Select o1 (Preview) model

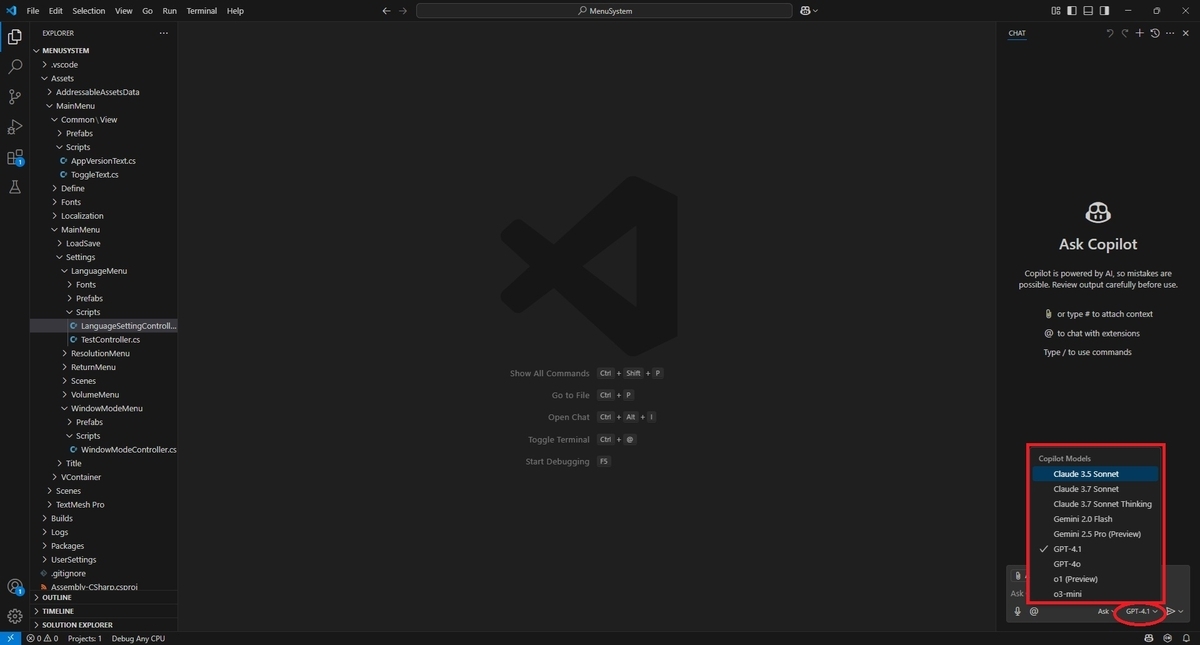1095,579
